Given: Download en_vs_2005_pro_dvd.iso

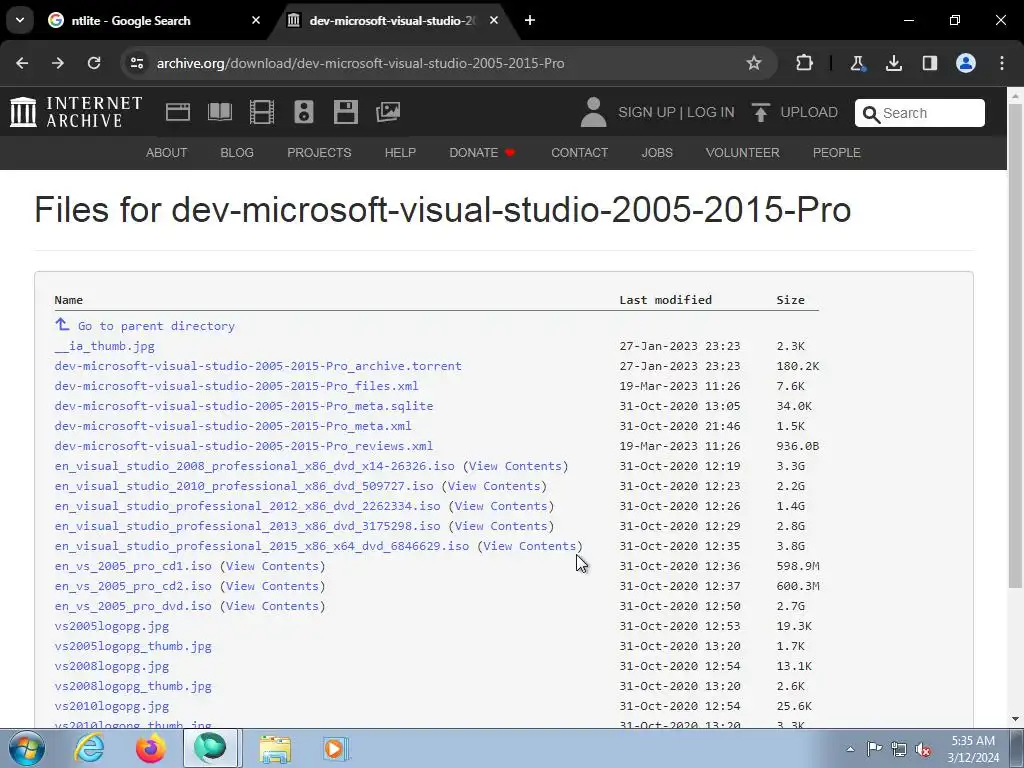Looking at the screenshot, I should click(133, 606).
